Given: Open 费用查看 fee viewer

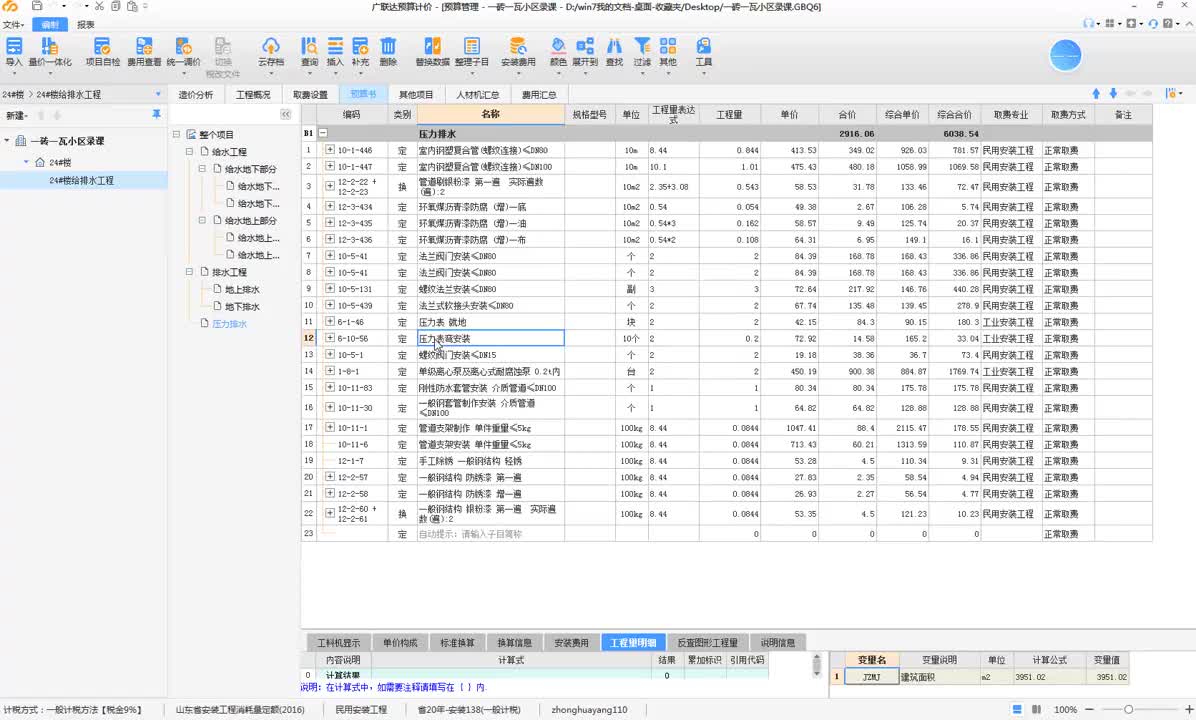Looking at the screenshot, I should 143,52.
